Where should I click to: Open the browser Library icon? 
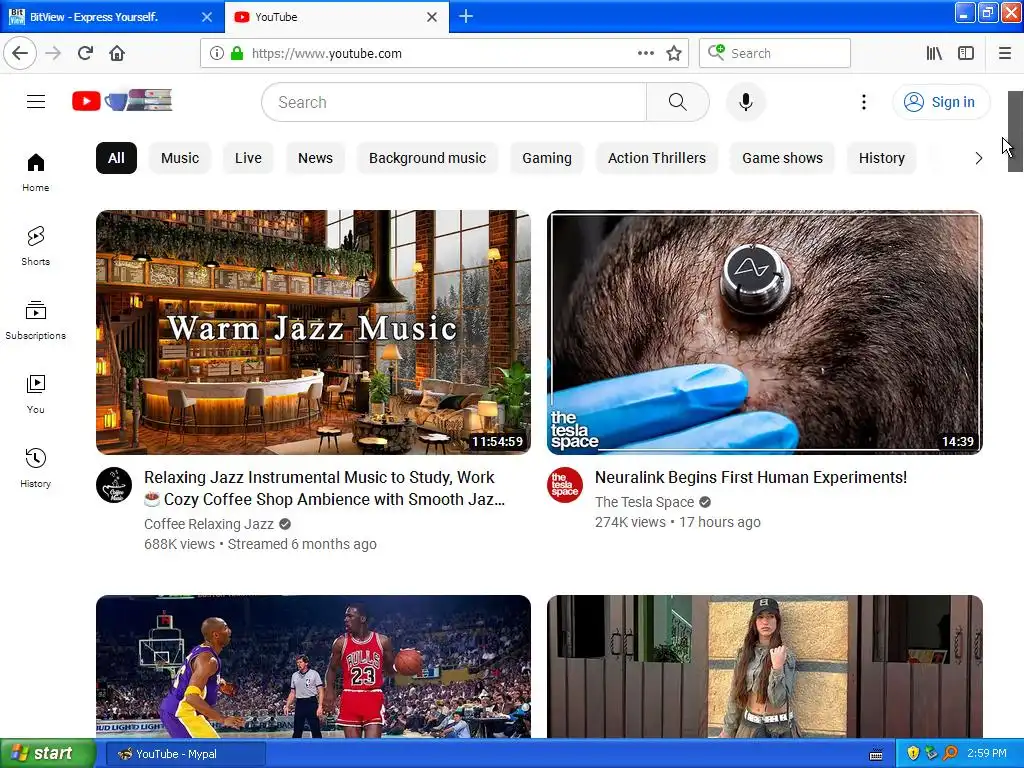tap(934, 53)
